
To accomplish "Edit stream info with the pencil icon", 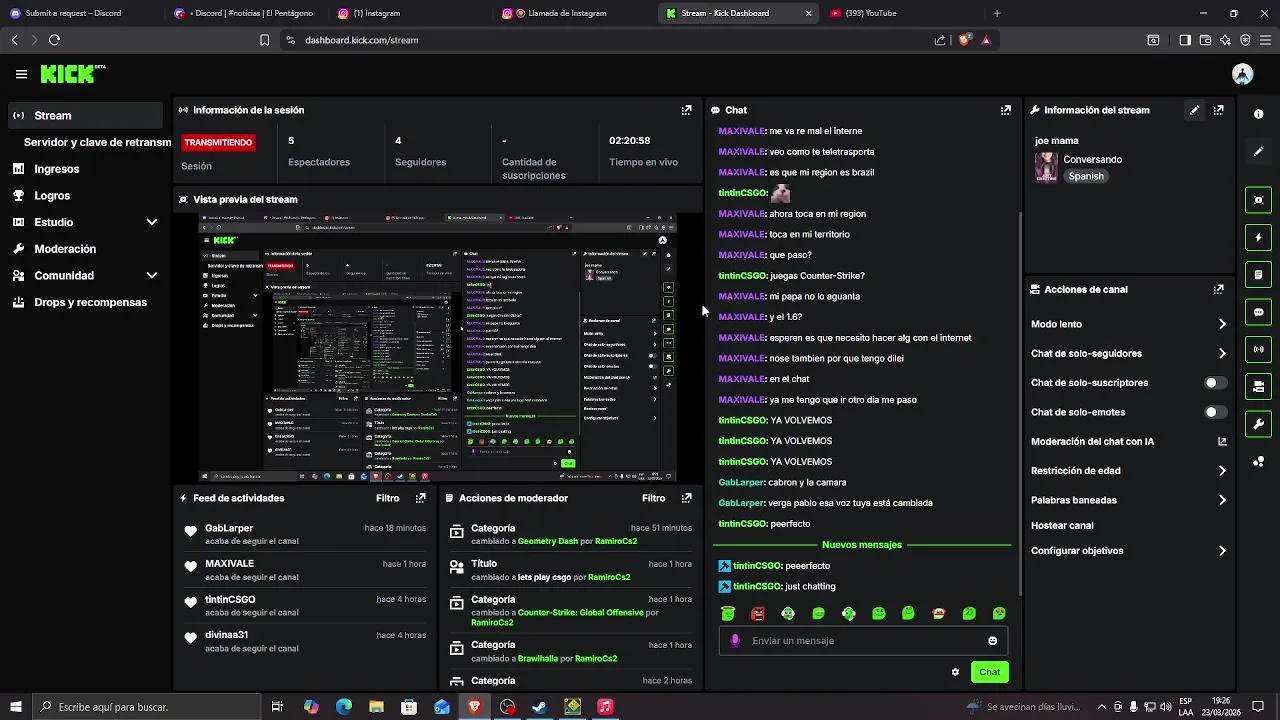I will click(x=1194, y=110).
